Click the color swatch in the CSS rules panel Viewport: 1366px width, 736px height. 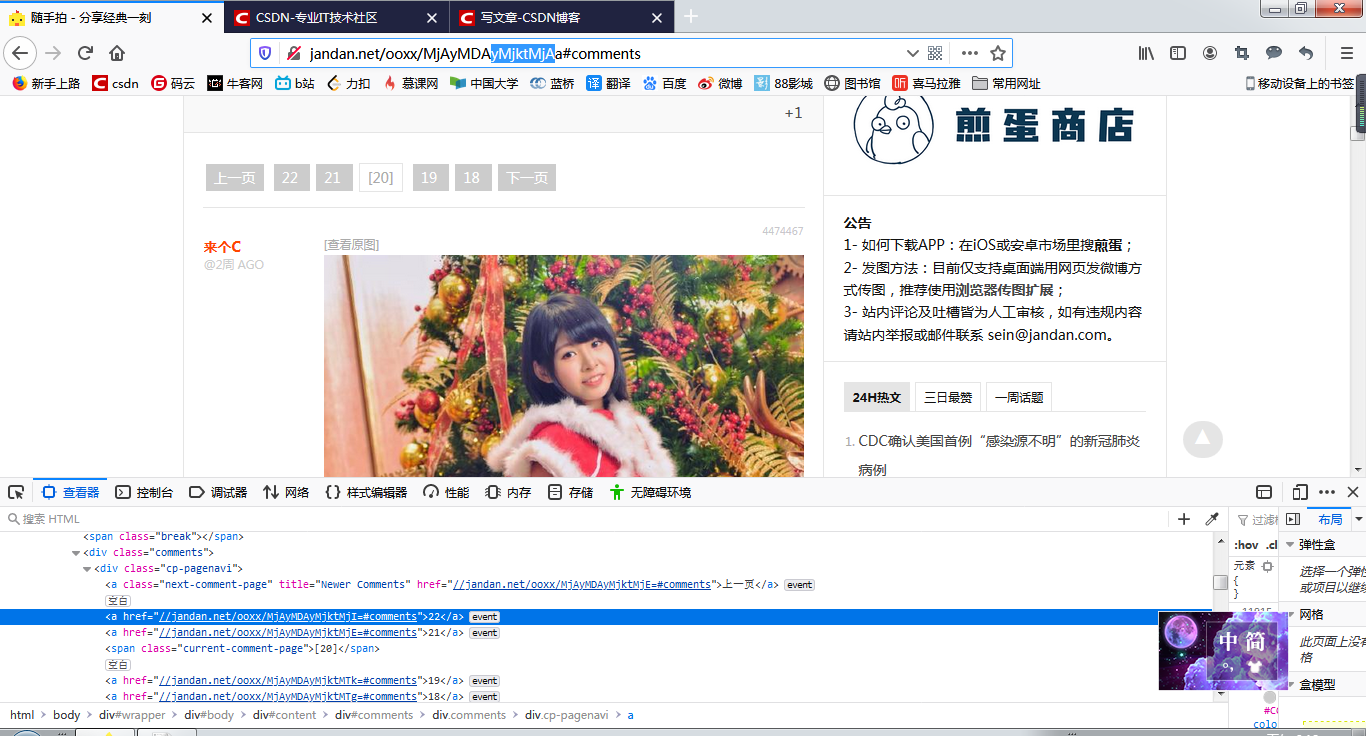(1270, 695)
